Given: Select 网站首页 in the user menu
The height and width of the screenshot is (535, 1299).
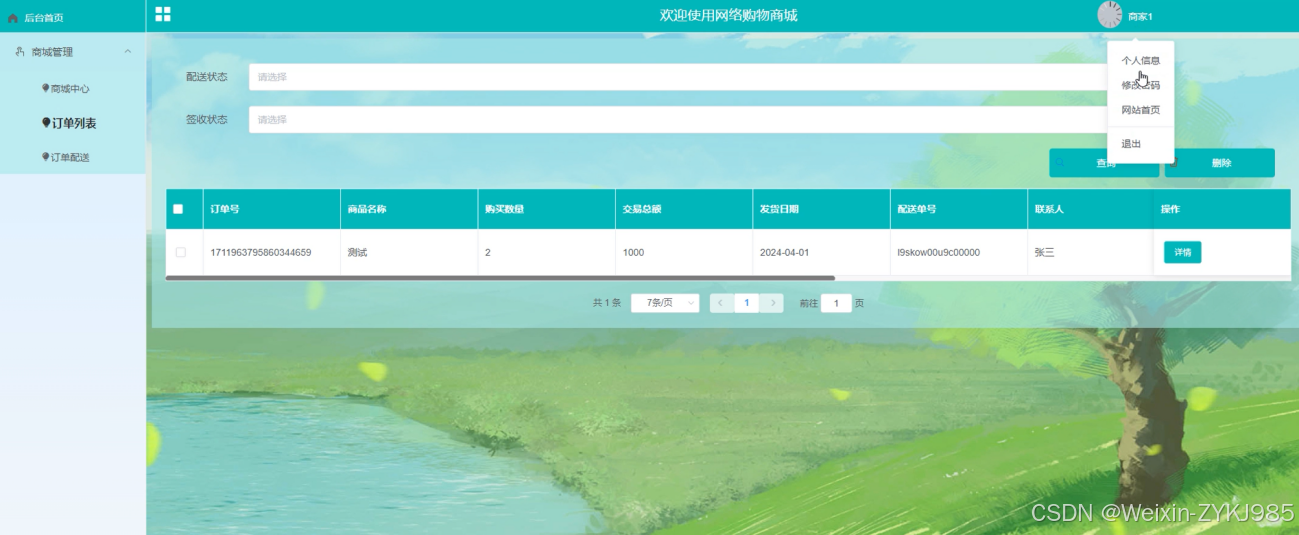Looking at the screenshot, I should click(1141, 110).
